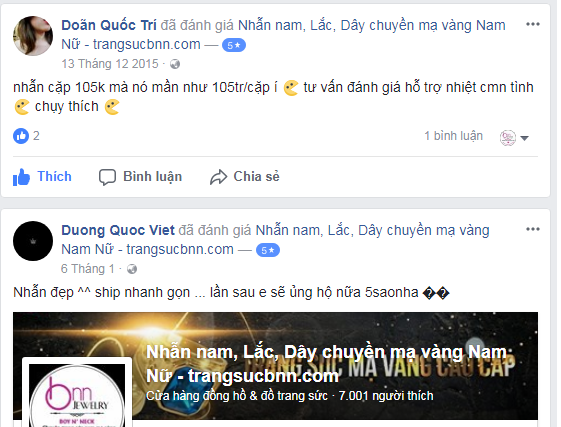Click the globe privacy icon beside 6 Tháng 1
561x427 pixels.
click(132, 269)
